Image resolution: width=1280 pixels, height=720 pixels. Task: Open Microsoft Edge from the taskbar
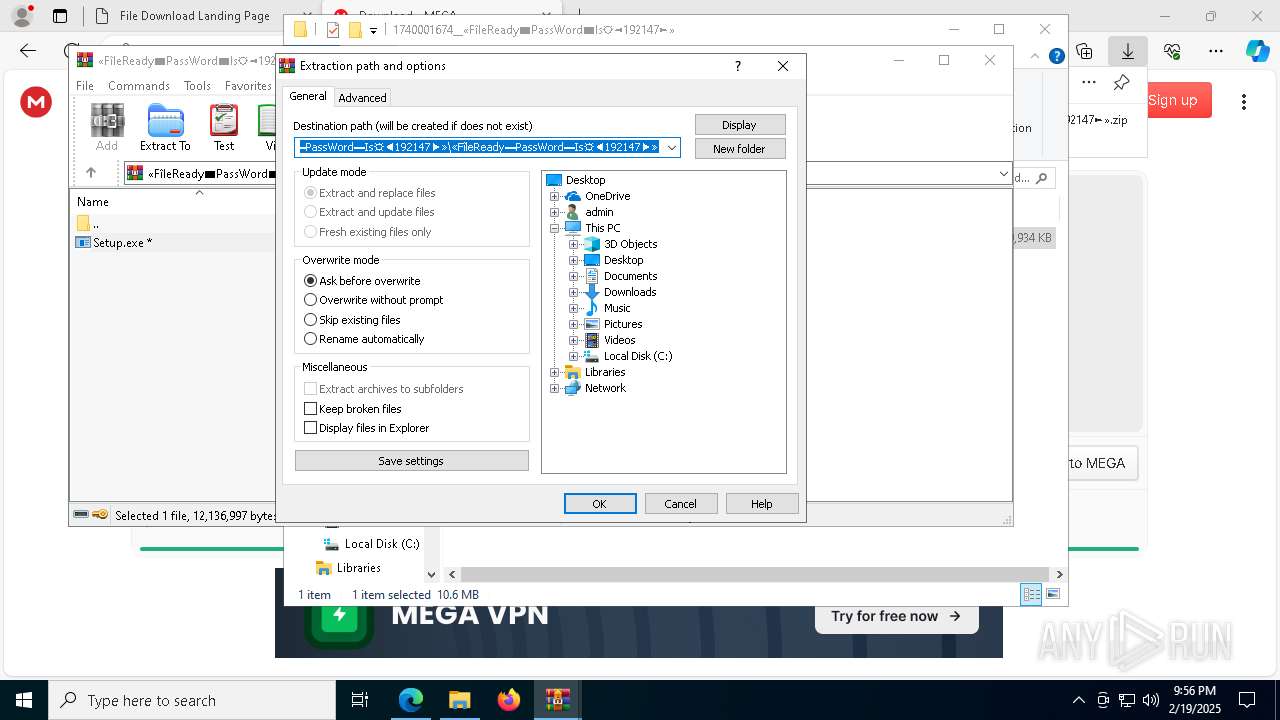pyautogui.click(x=411, y=700)
